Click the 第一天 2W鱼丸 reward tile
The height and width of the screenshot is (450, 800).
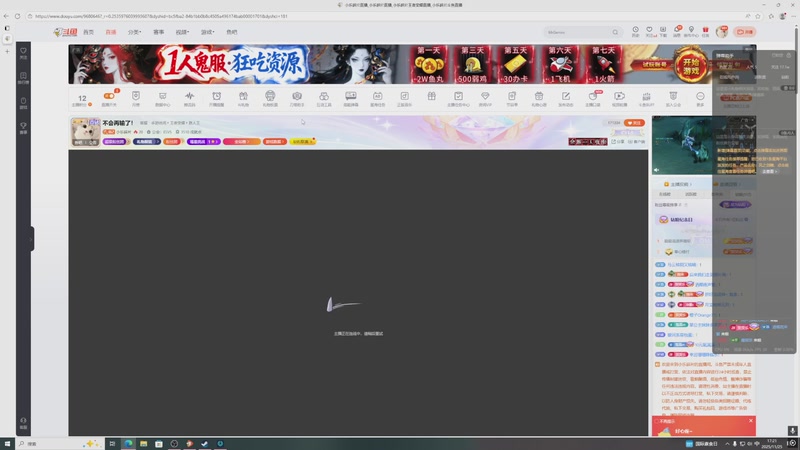pos(429,64)
